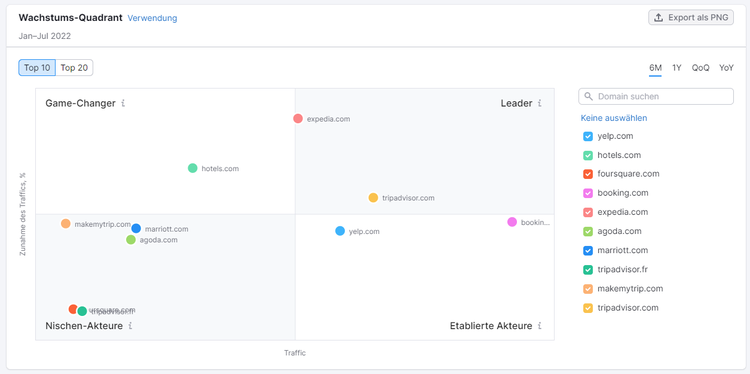Toggle the tripadvisor.com checkbox in legend

tap(588, 308)
